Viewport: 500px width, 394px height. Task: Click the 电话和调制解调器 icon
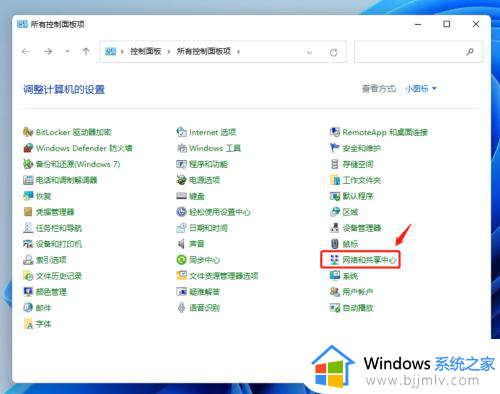click(x=28, y=180)
